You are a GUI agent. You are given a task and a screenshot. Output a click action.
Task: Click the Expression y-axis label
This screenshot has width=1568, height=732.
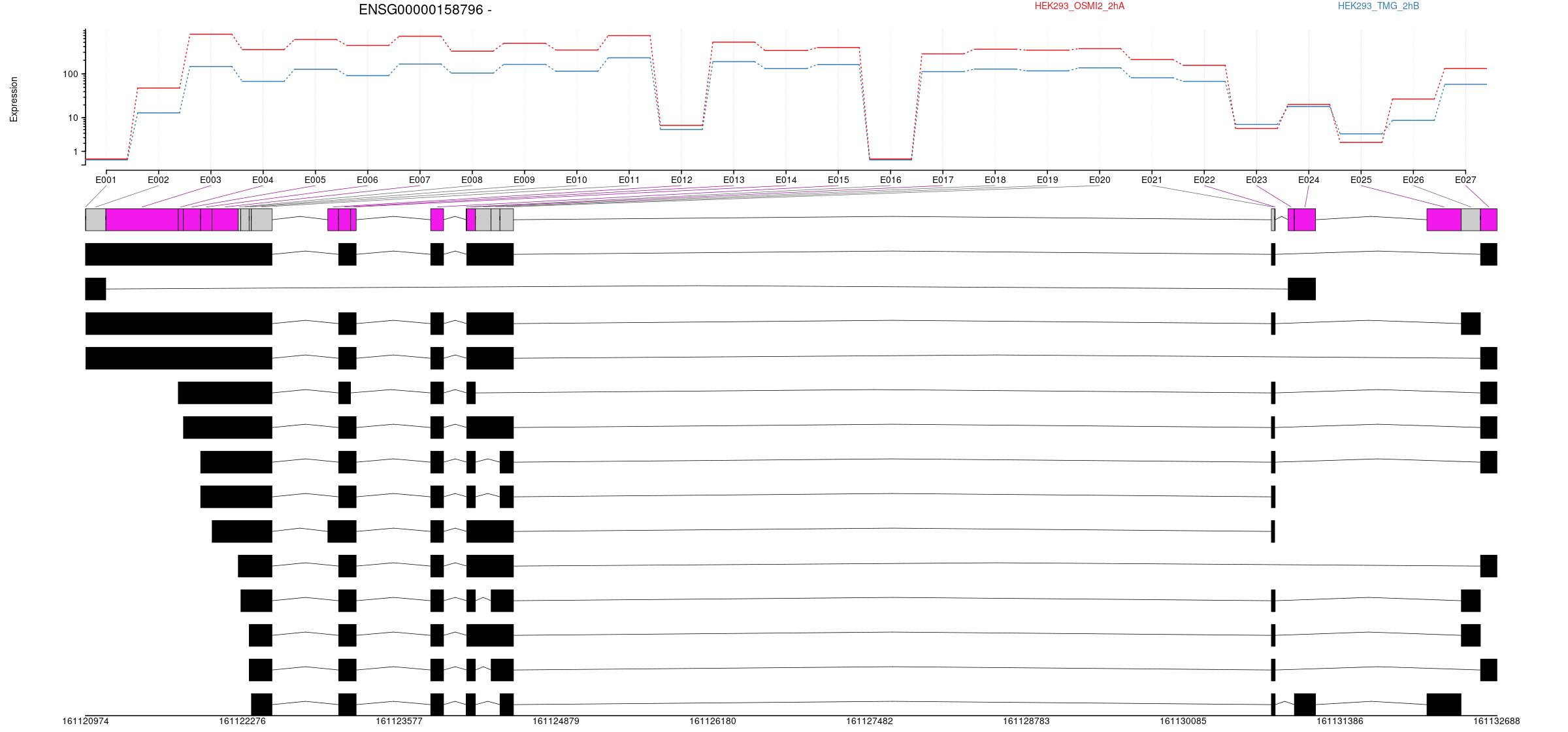(14, 99)
